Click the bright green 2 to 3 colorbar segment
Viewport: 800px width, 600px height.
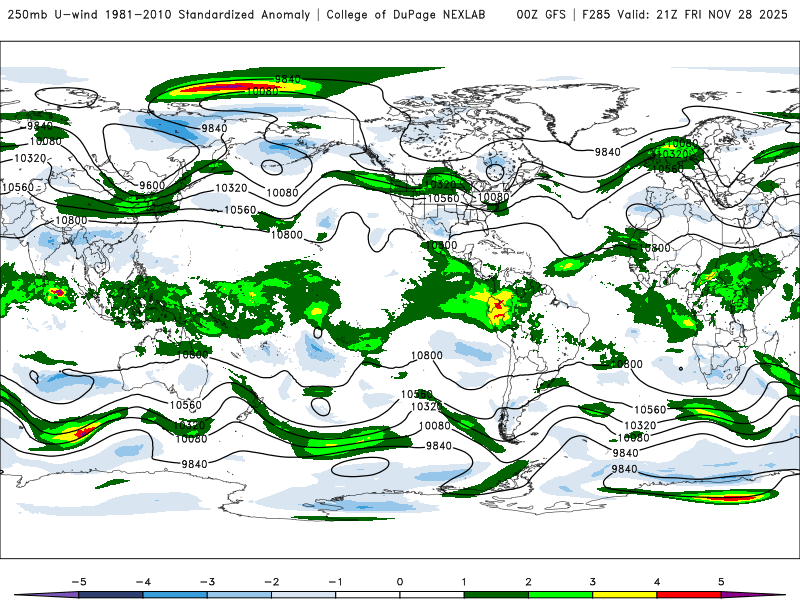tap(560, 595)
